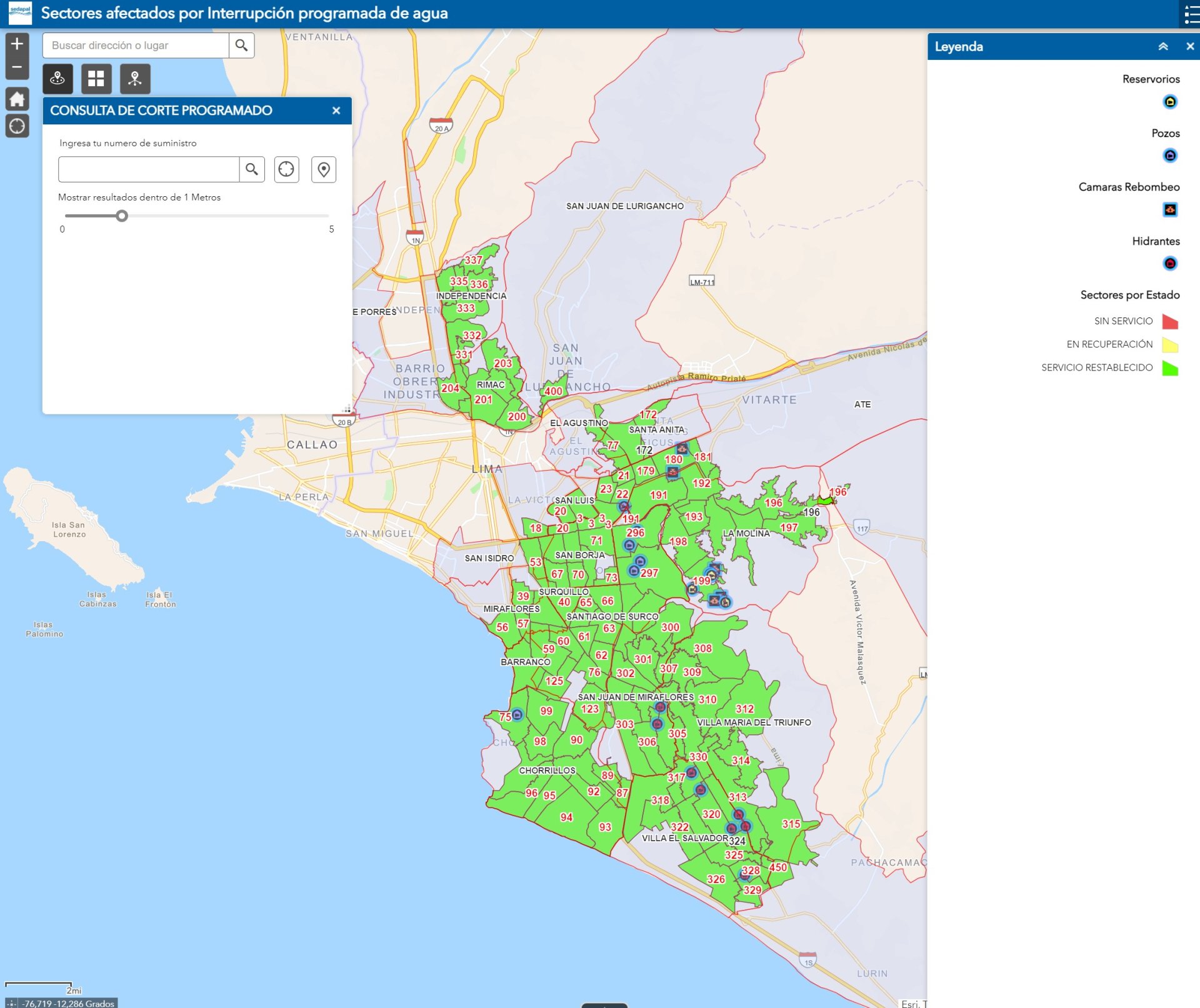Close the Consulta de Corte Programado panel

(336, 111)
